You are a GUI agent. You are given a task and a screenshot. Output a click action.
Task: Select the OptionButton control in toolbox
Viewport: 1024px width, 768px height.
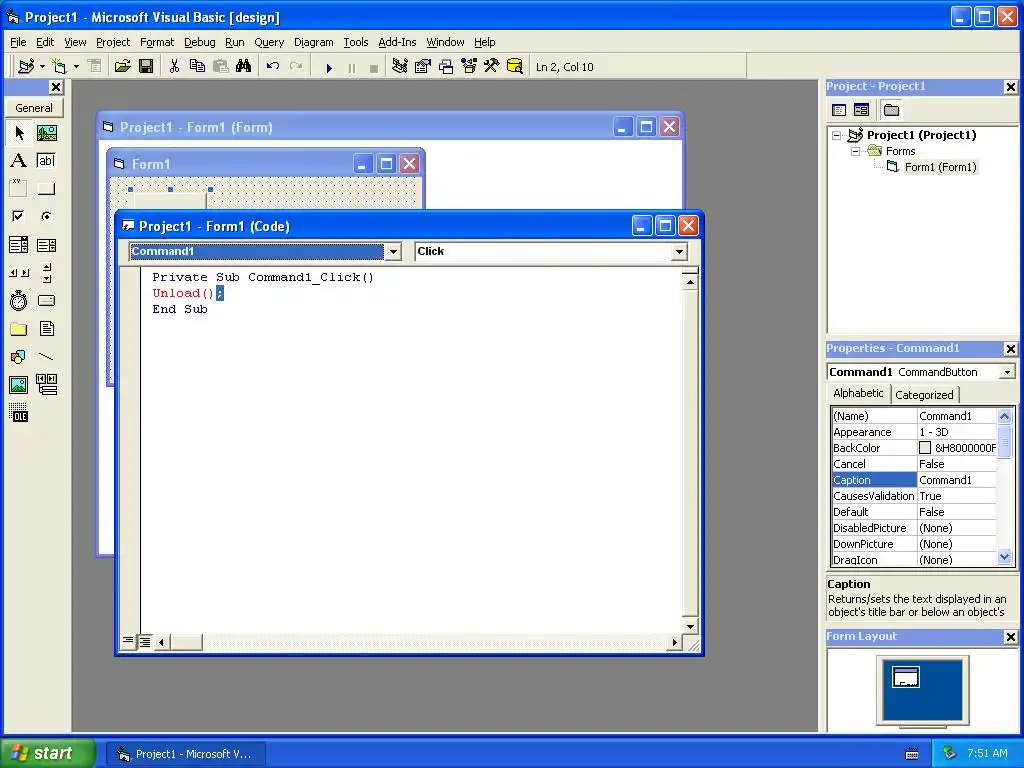[46, 216]
